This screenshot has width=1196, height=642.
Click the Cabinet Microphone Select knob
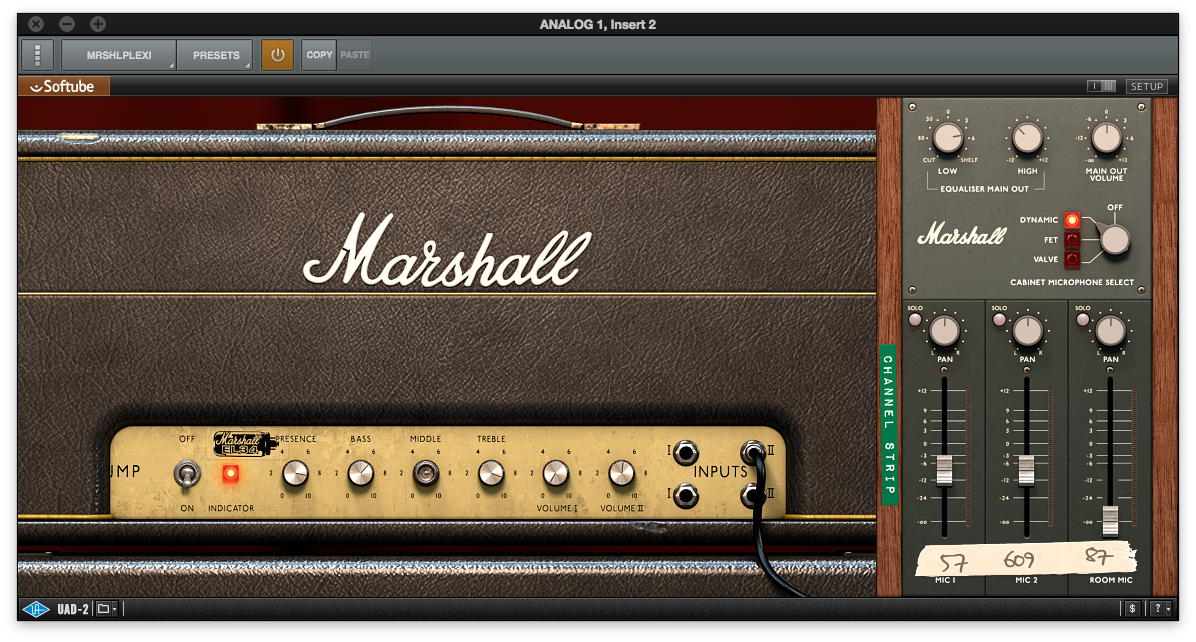click(x=1113, y=240)
